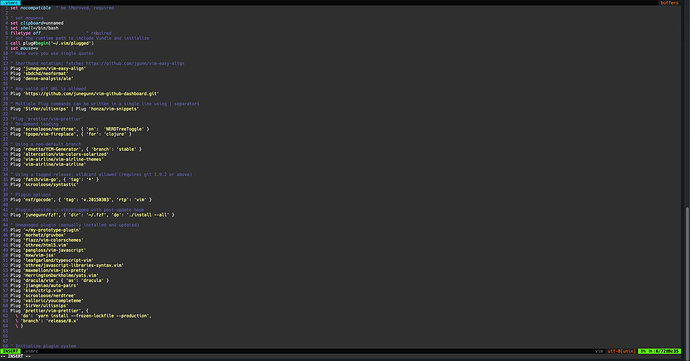Screen dimensions: 690x361
Task: Click the javascript-libraries-syntax.vim plugin line
Action: tap(67, 265)
